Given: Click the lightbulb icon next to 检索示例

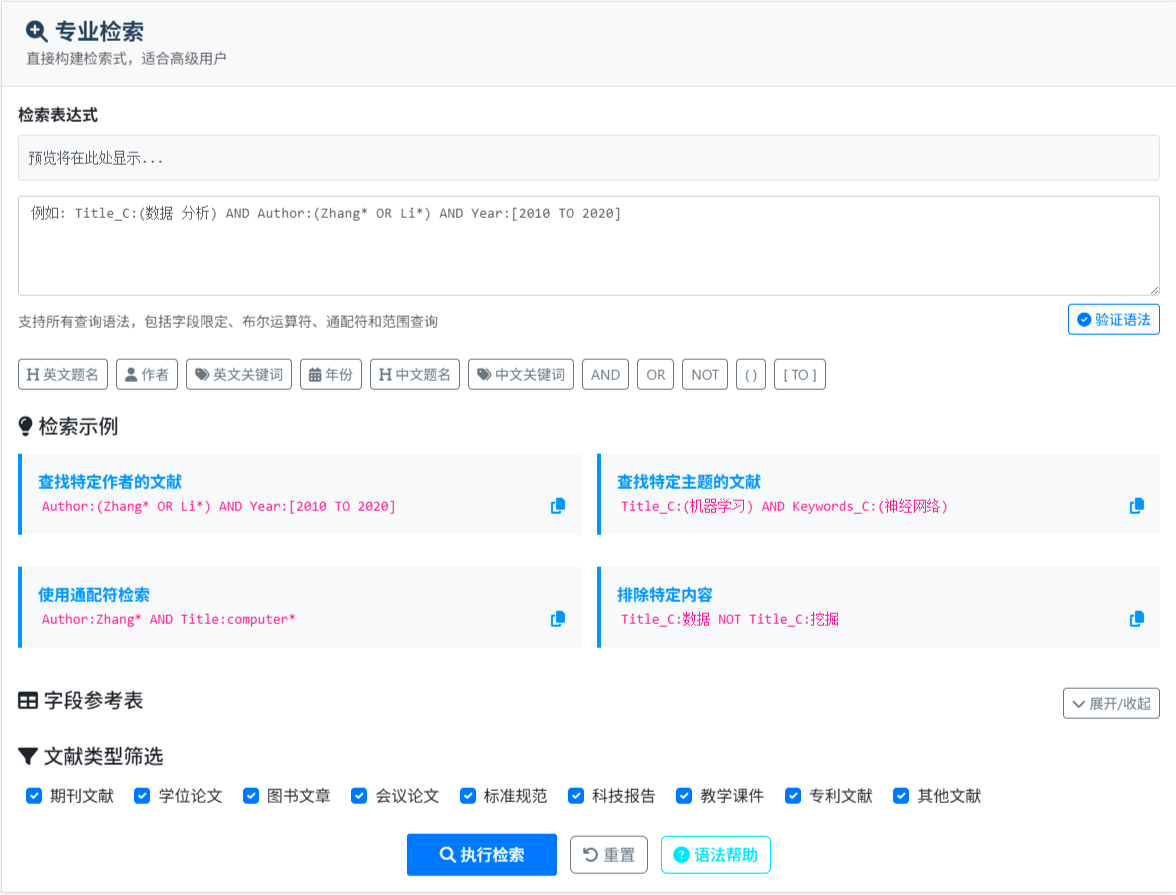Looking at the screenshot, I should (26, 426).
